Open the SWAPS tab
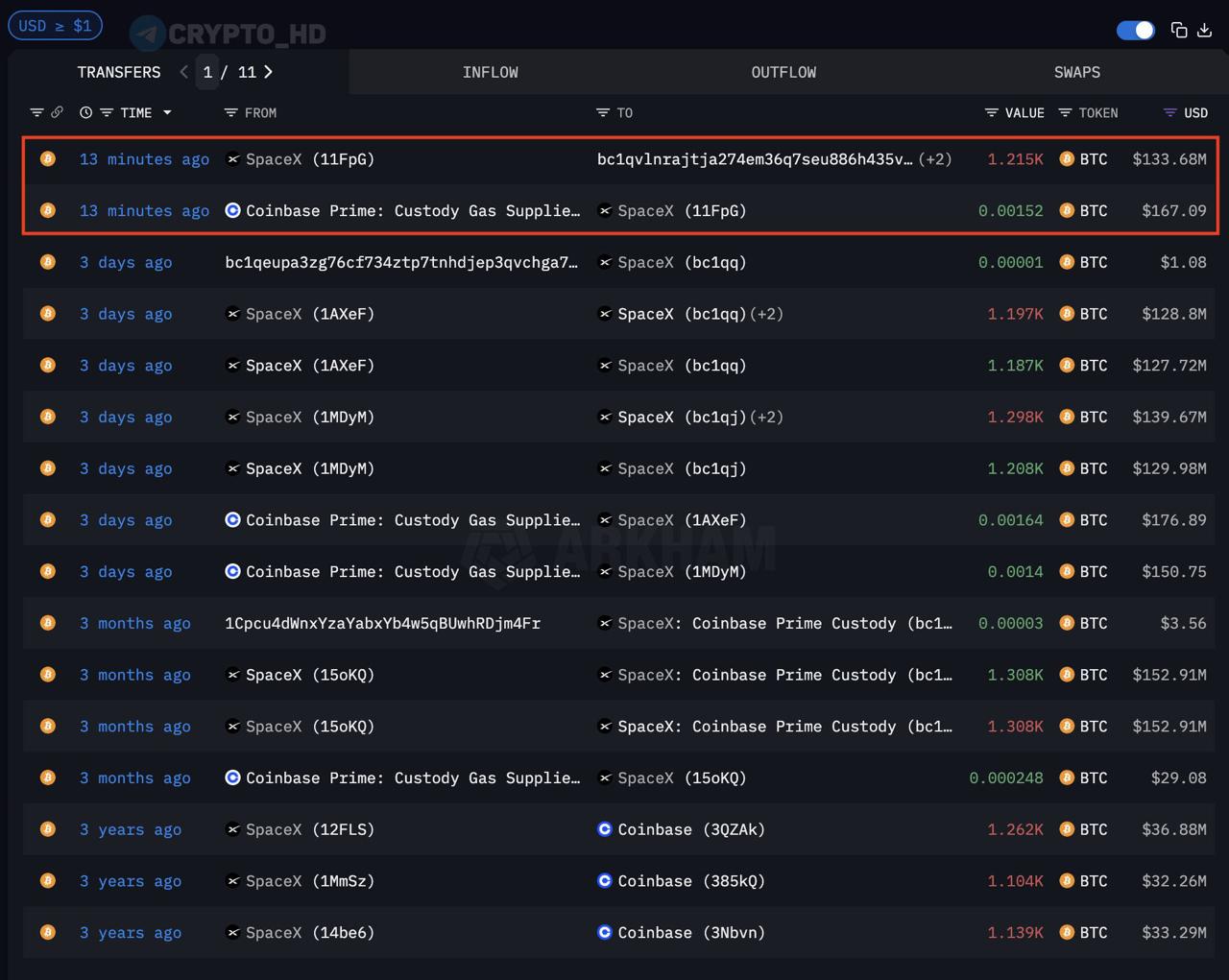 click(x=1076, y=72)
